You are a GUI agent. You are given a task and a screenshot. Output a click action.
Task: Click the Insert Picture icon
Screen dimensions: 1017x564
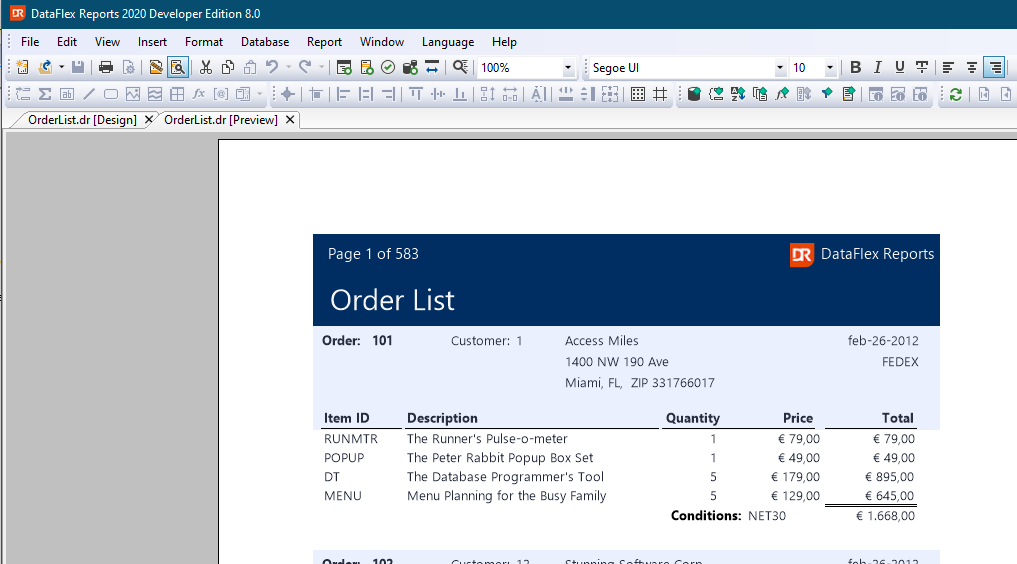pyautogui.click(x=133, y=95)
